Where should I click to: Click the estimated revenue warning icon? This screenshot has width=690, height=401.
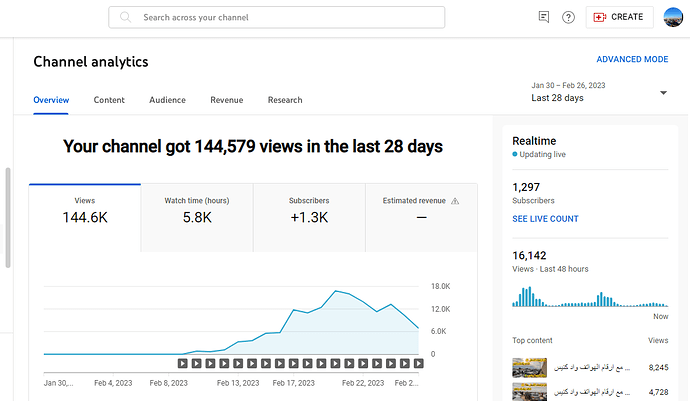point(455,201)
